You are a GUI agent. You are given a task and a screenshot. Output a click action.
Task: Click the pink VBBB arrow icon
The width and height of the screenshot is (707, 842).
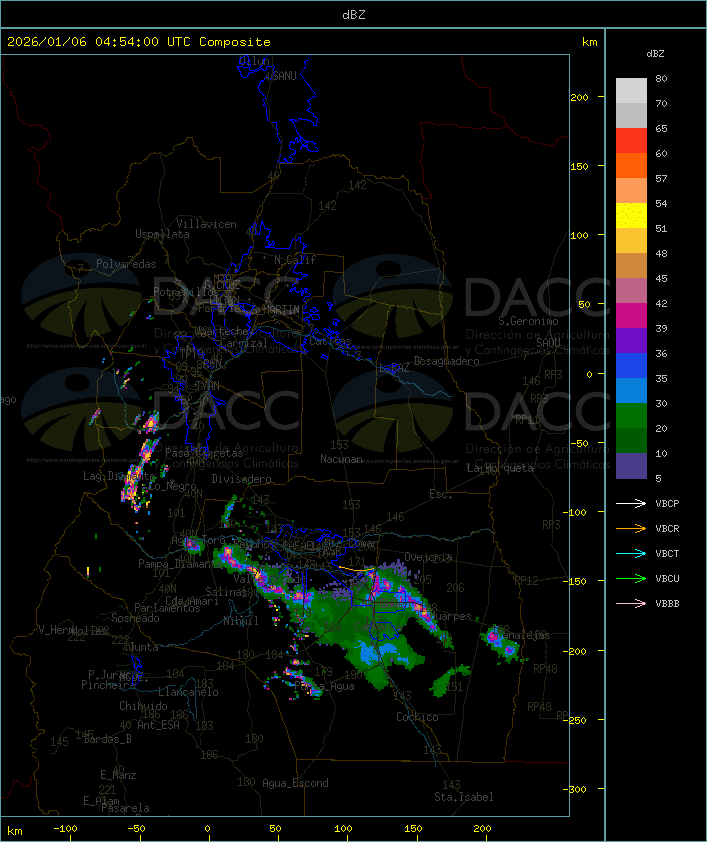click(631, 603)
